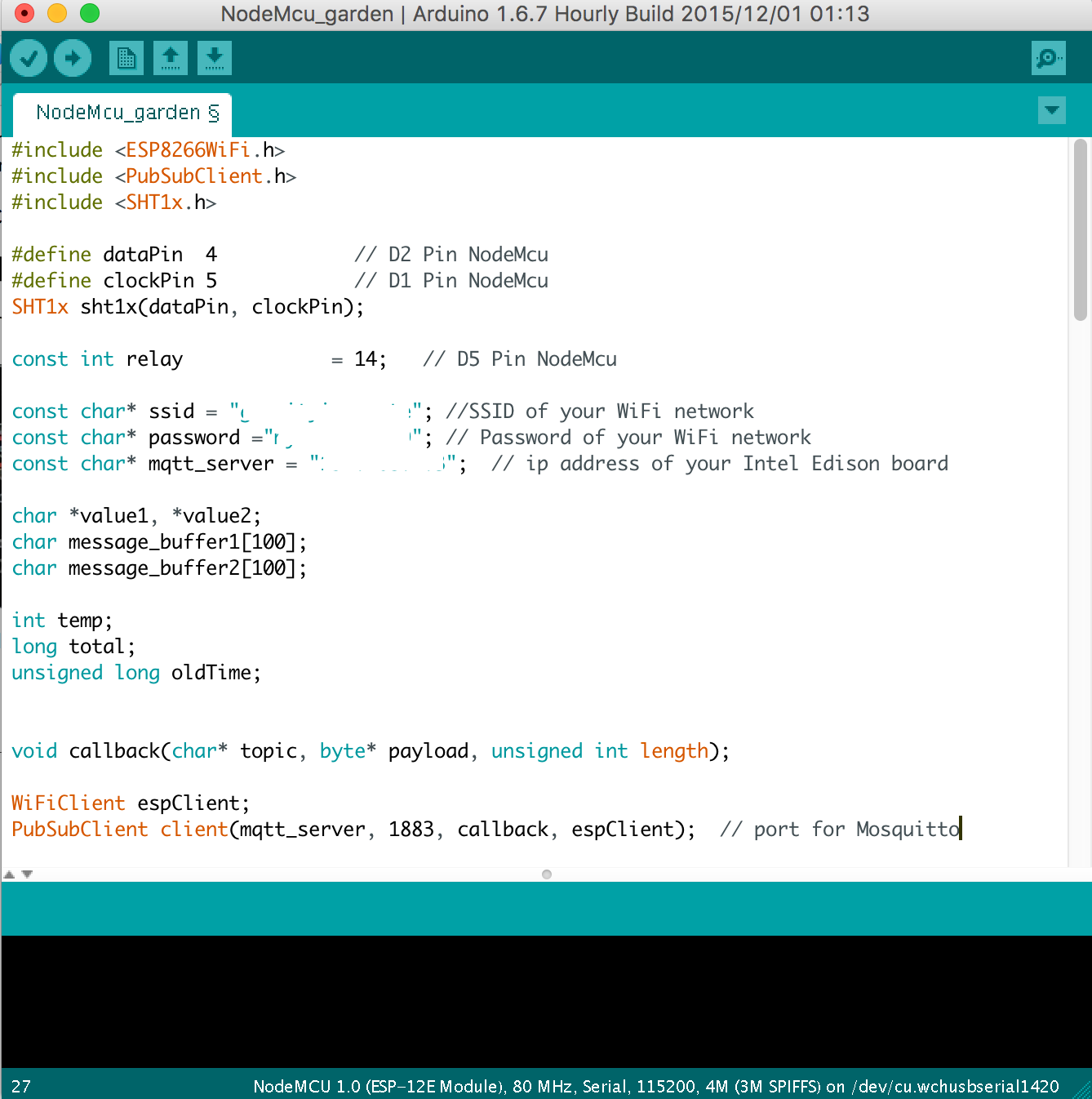
Task: Open the Serial Monitor magnifier icon
Action: (1048, 58)
